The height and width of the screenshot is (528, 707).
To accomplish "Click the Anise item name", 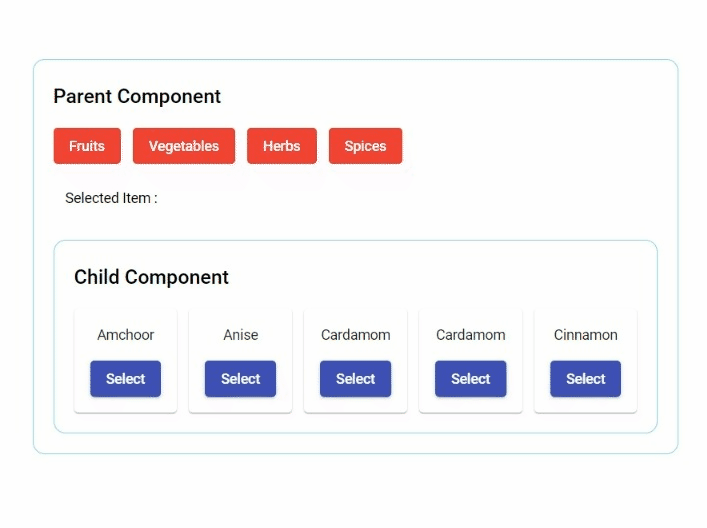I will click(240, 335).
